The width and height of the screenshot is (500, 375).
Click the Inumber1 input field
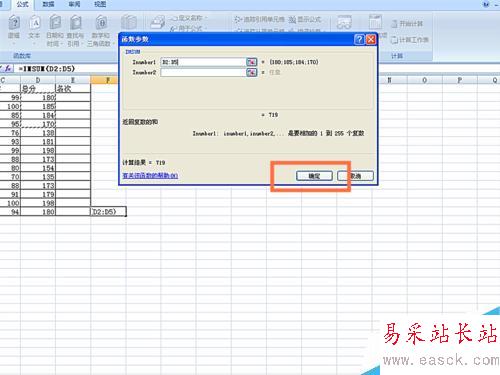click(203, 62)
